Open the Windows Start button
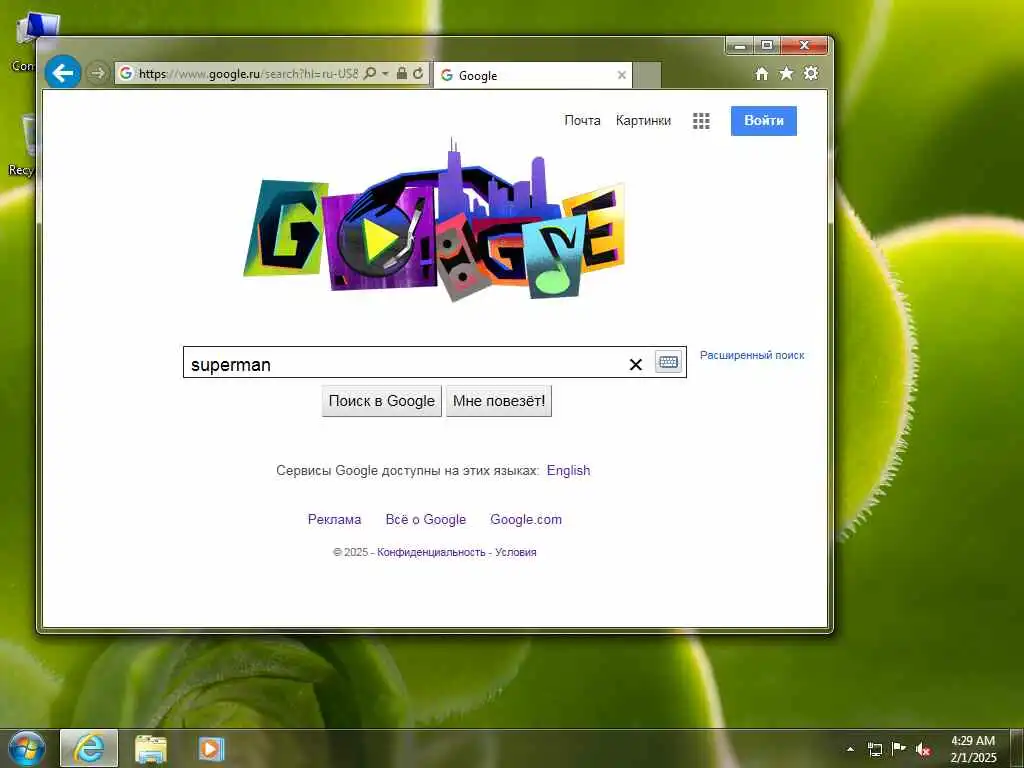 tap(26, 748)
